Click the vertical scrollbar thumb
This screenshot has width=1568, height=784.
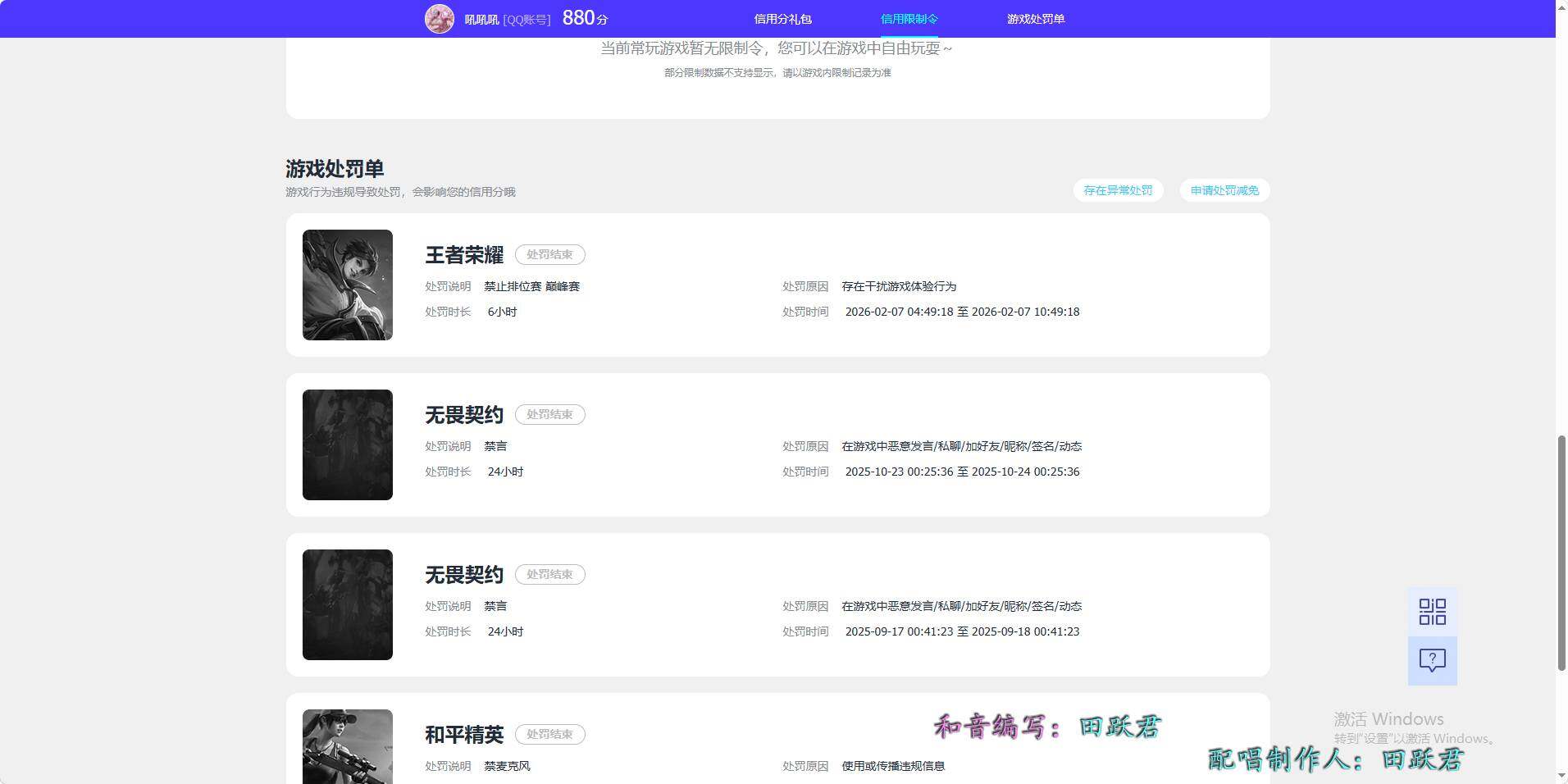coord(1561,554)
